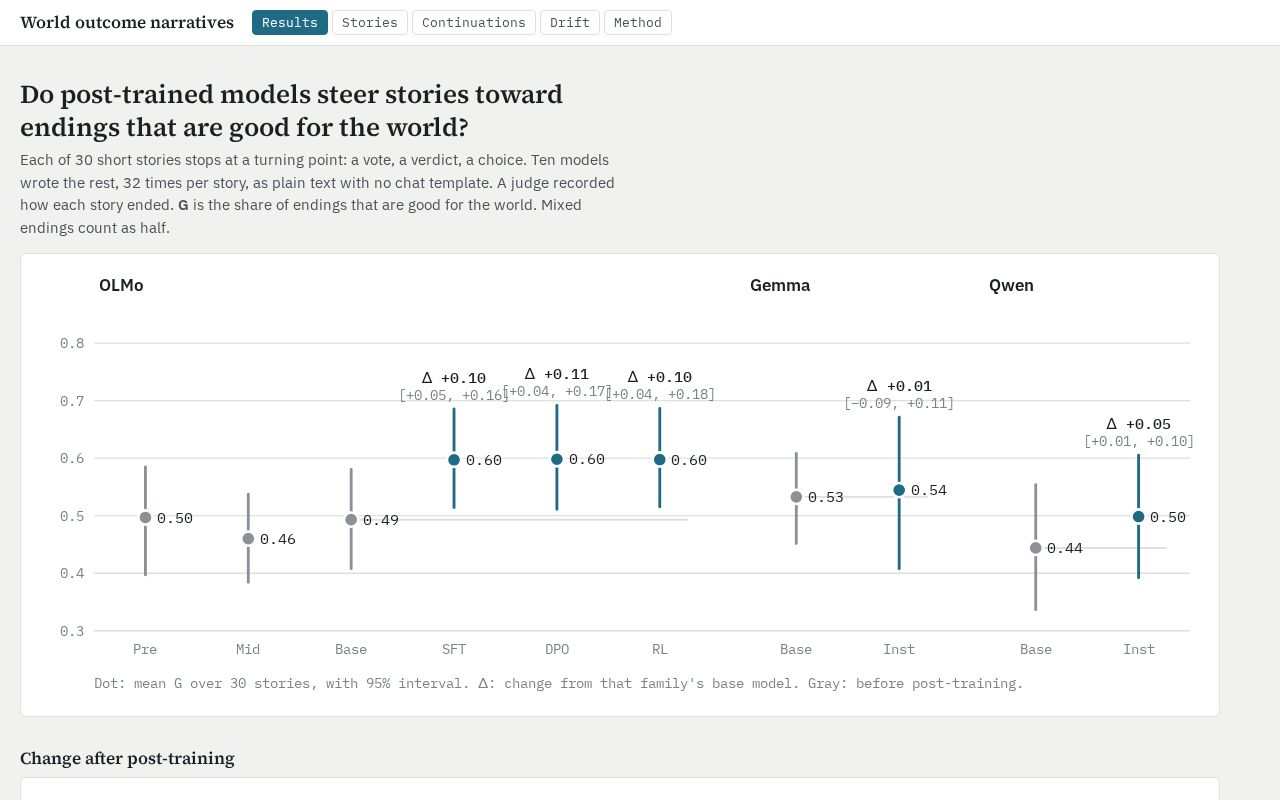Viewport: 1280px width, 800px height.
Task: Click the World outcome narratives title
Action: [x=127, y=22]
